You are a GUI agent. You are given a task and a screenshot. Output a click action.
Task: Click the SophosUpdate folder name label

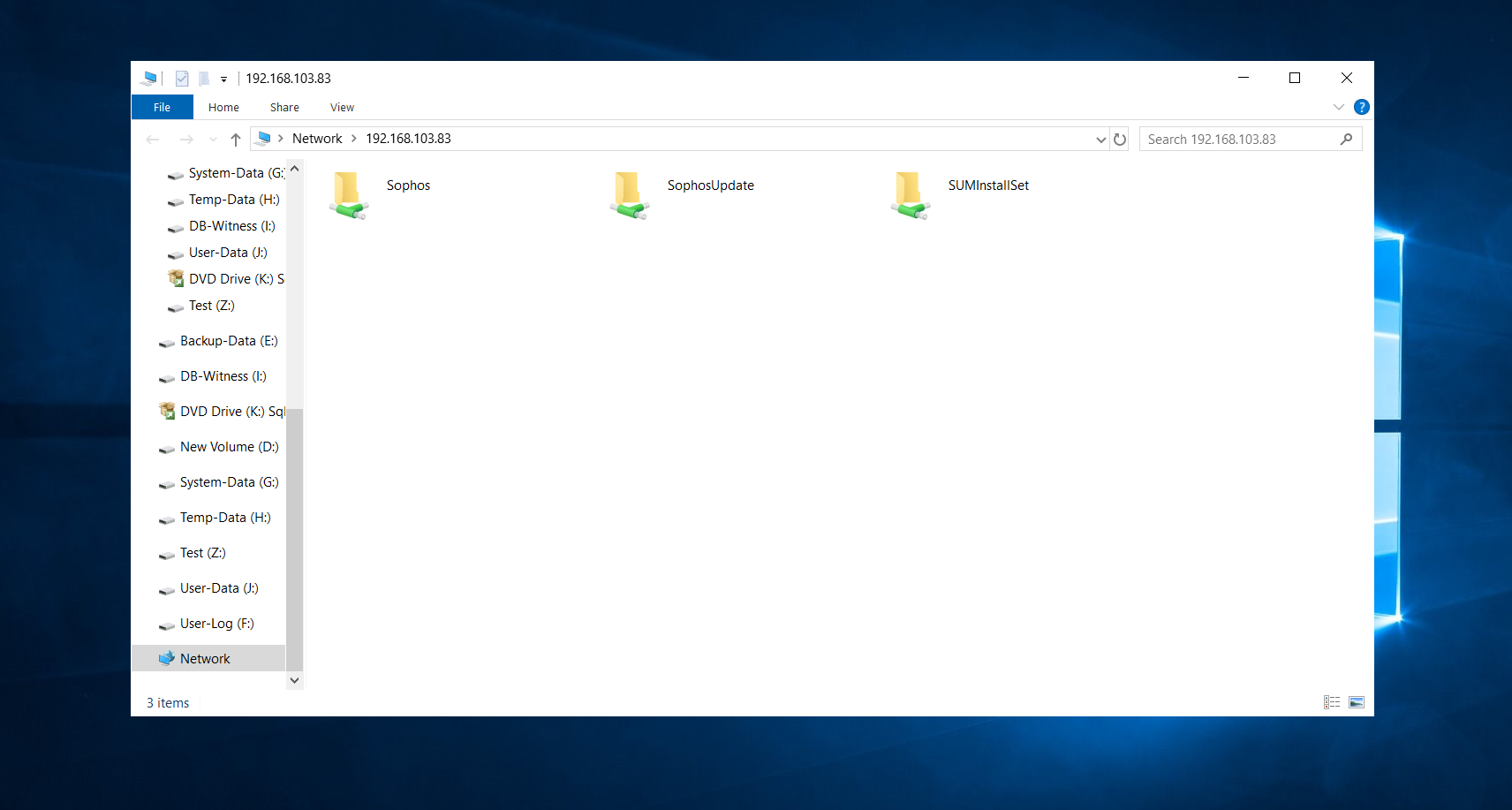710,185
